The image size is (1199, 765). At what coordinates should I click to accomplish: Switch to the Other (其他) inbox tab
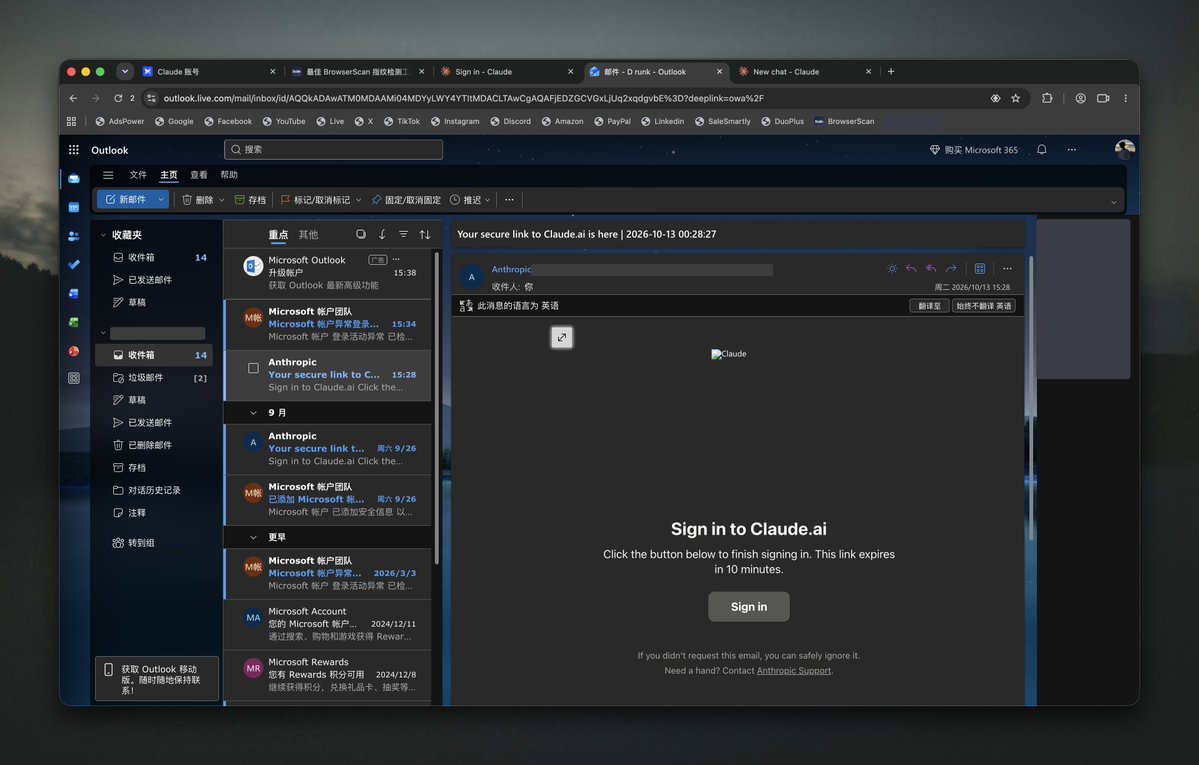click(x=308, y=235)
